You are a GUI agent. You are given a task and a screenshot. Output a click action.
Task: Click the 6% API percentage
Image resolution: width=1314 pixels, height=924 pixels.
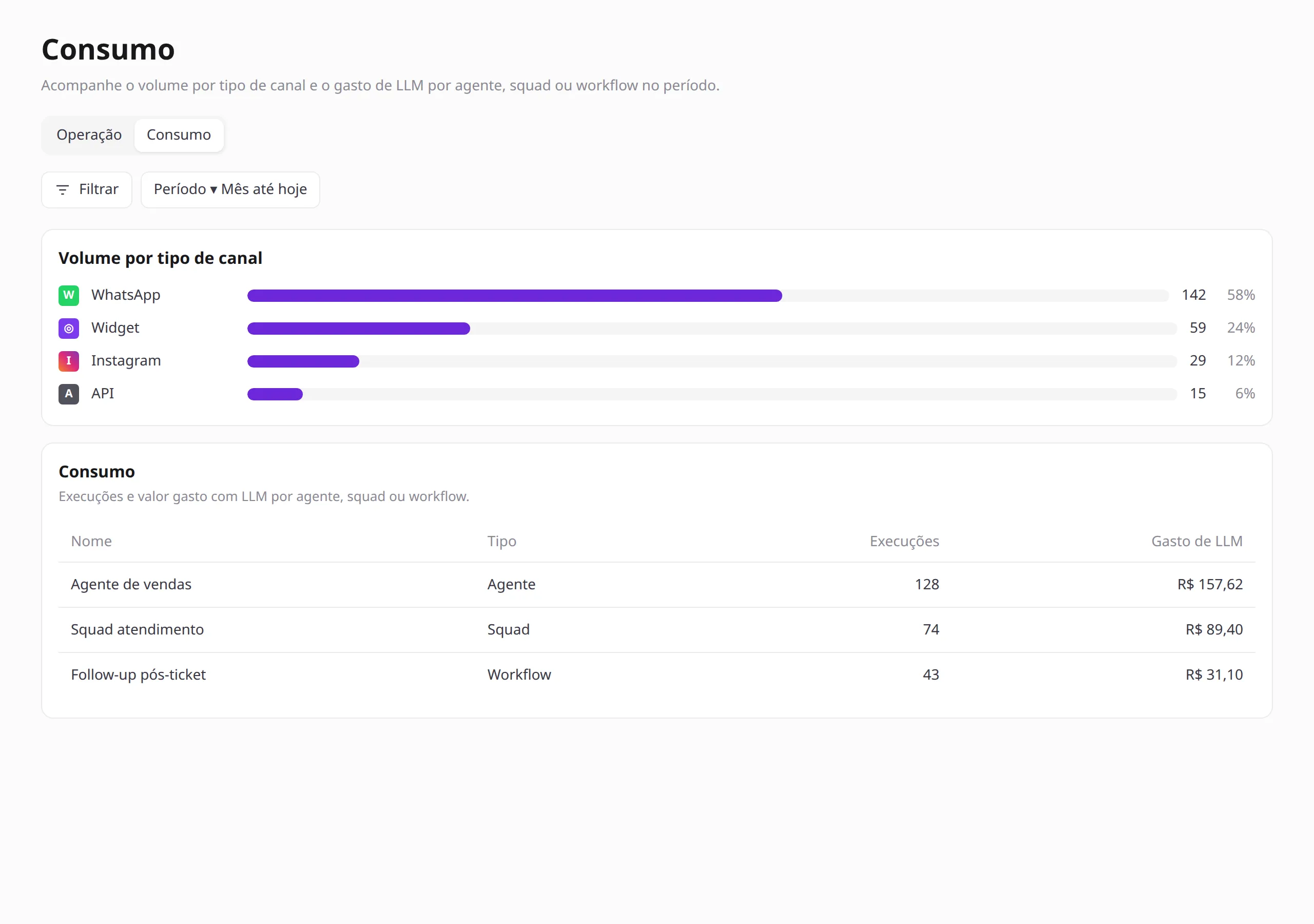(1245, 393)
